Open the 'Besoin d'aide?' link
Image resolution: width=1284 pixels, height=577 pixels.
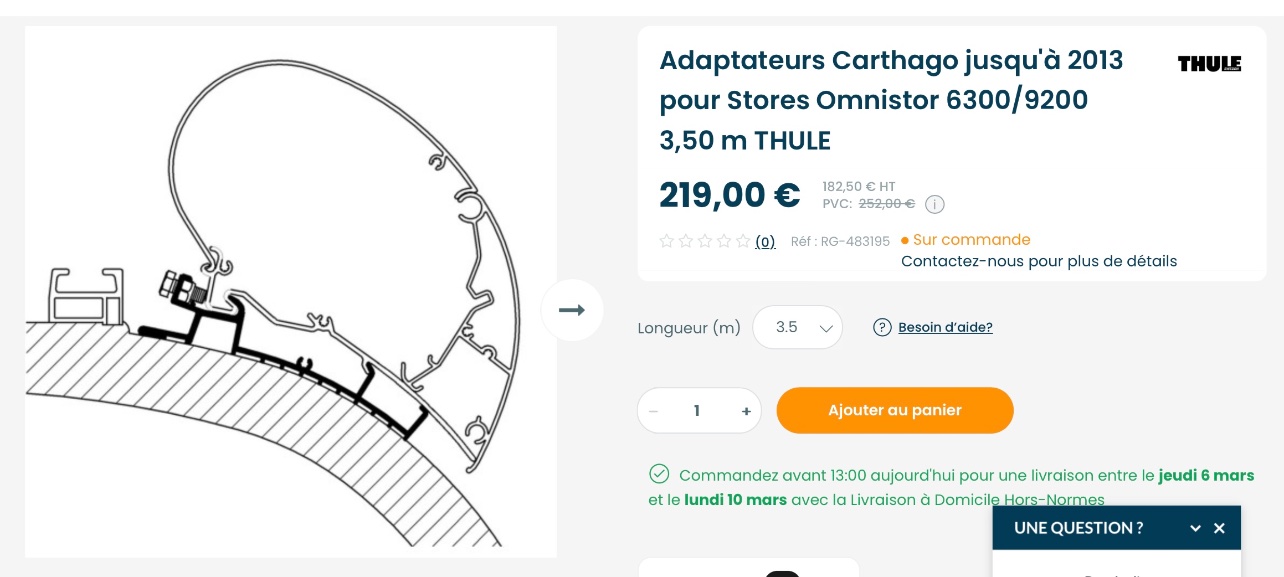click(x=945, y=327)
